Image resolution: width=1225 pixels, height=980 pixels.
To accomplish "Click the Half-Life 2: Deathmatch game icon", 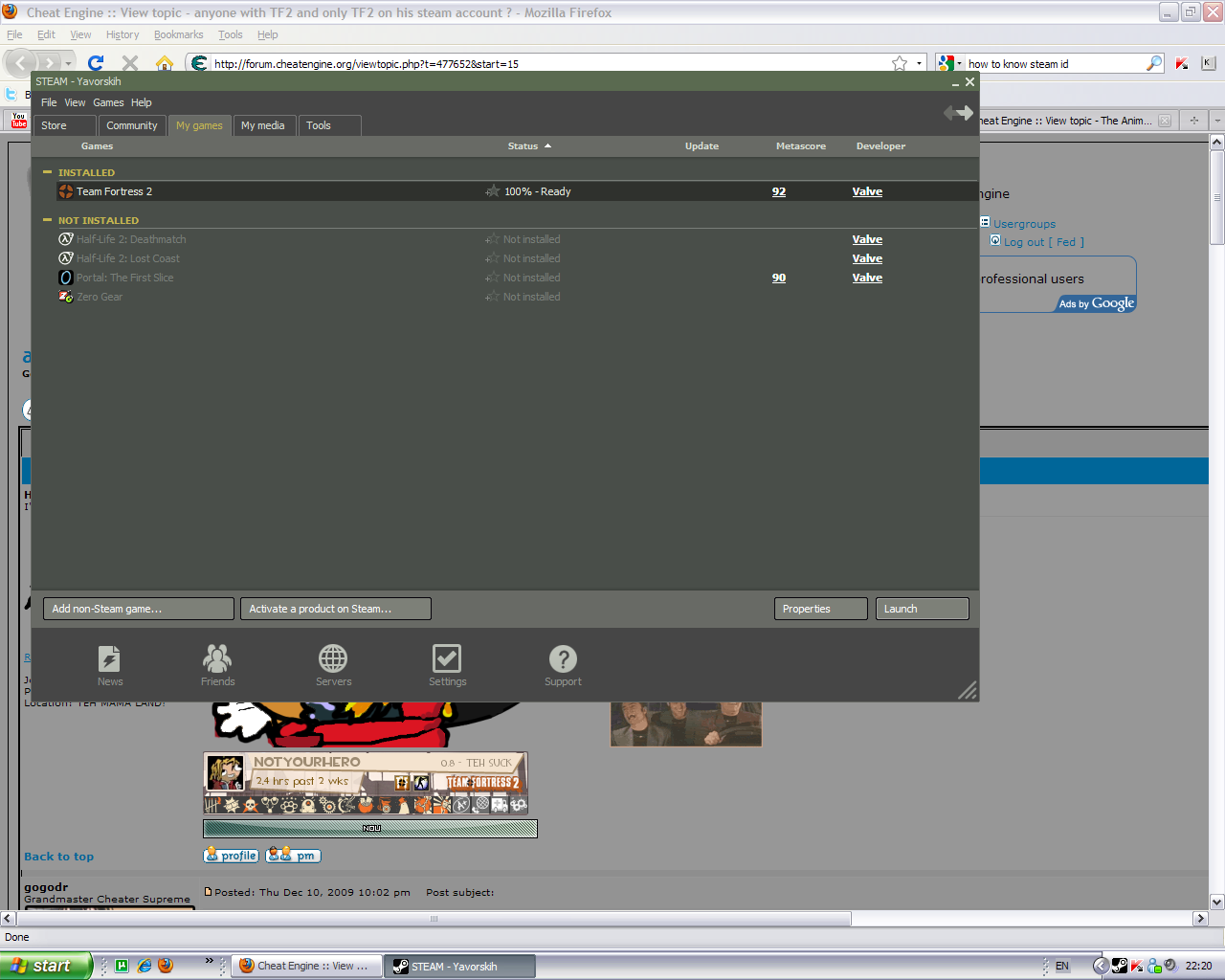I will point(66,239).
